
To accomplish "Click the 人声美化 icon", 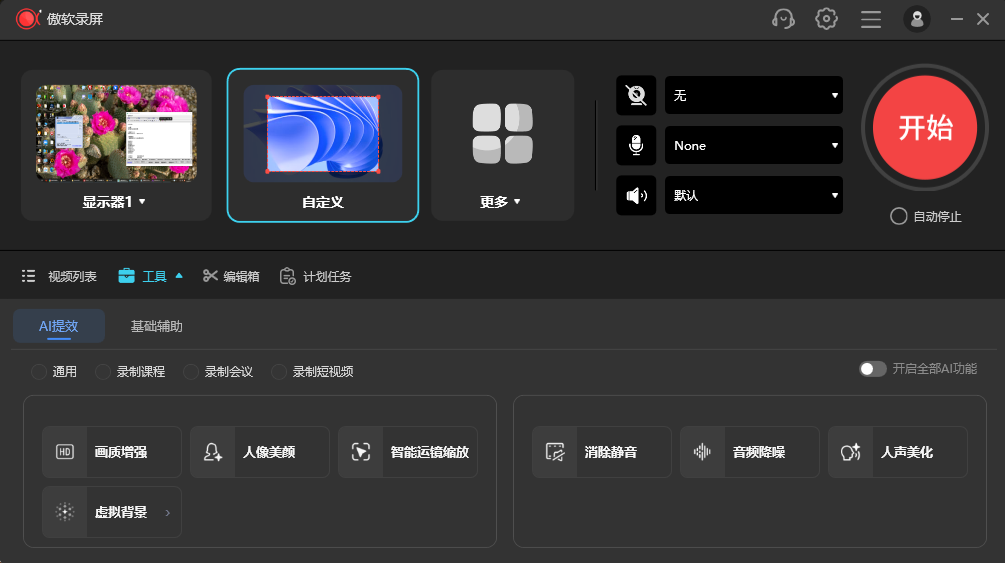I will (x=851, y=452).
